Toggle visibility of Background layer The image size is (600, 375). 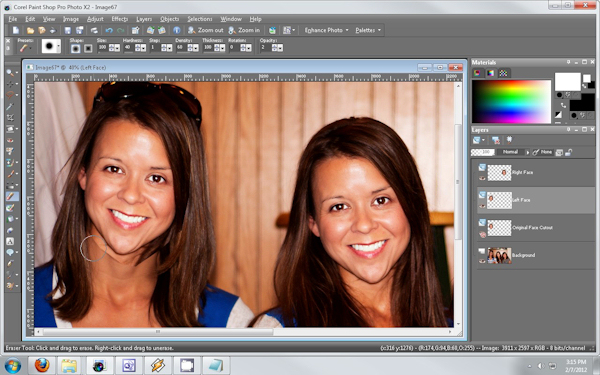482,261
